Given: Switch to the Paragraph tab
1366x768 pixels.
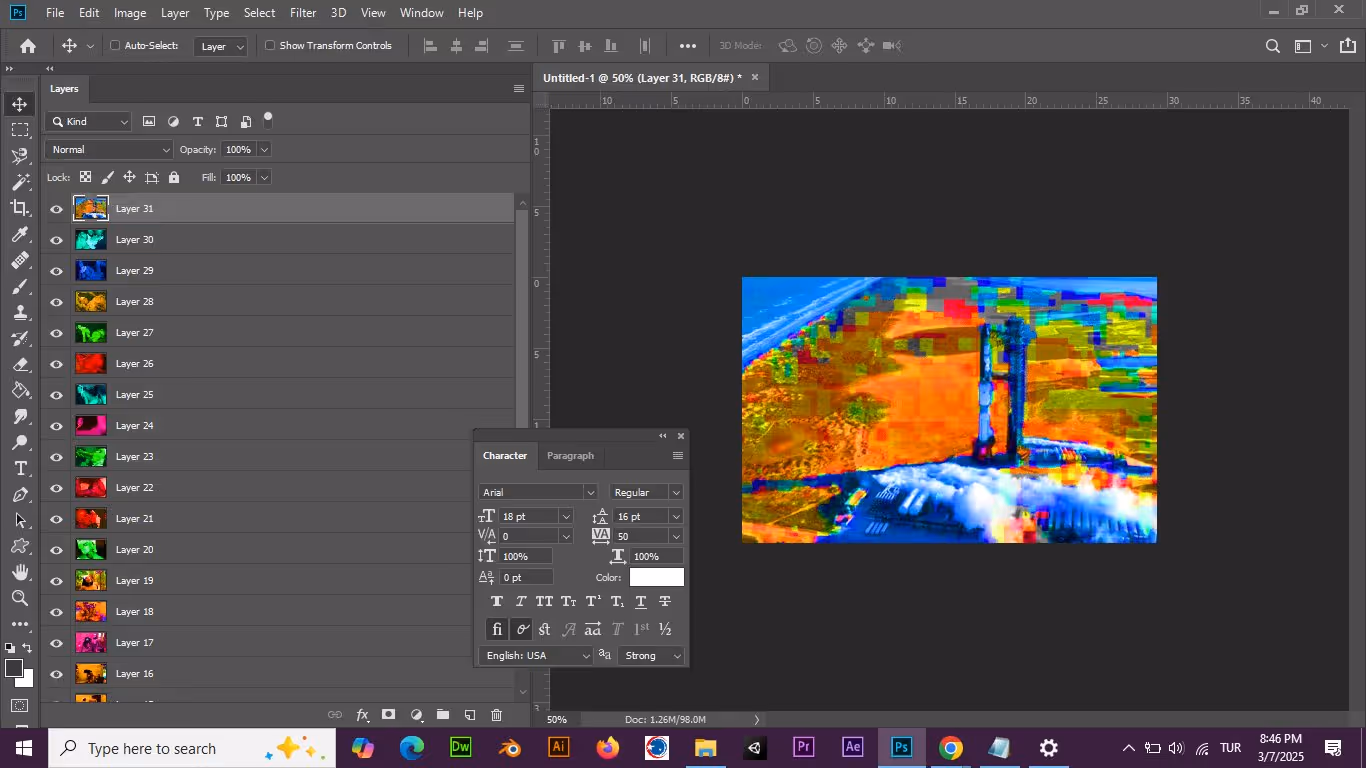Looking at the screenshot, I should (x=570, y=456).
